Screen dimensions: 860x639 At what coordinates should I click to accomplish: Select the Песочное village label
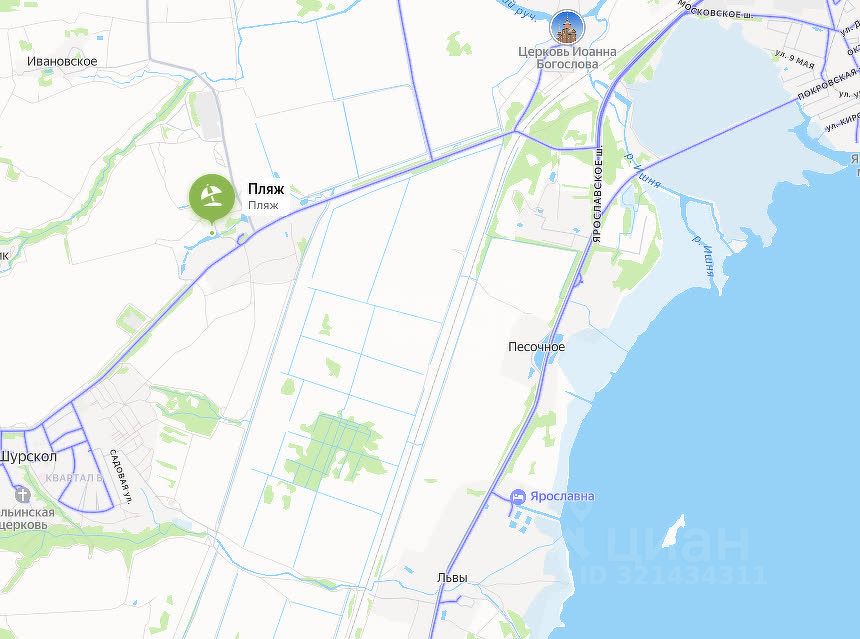tap(536, 347)
